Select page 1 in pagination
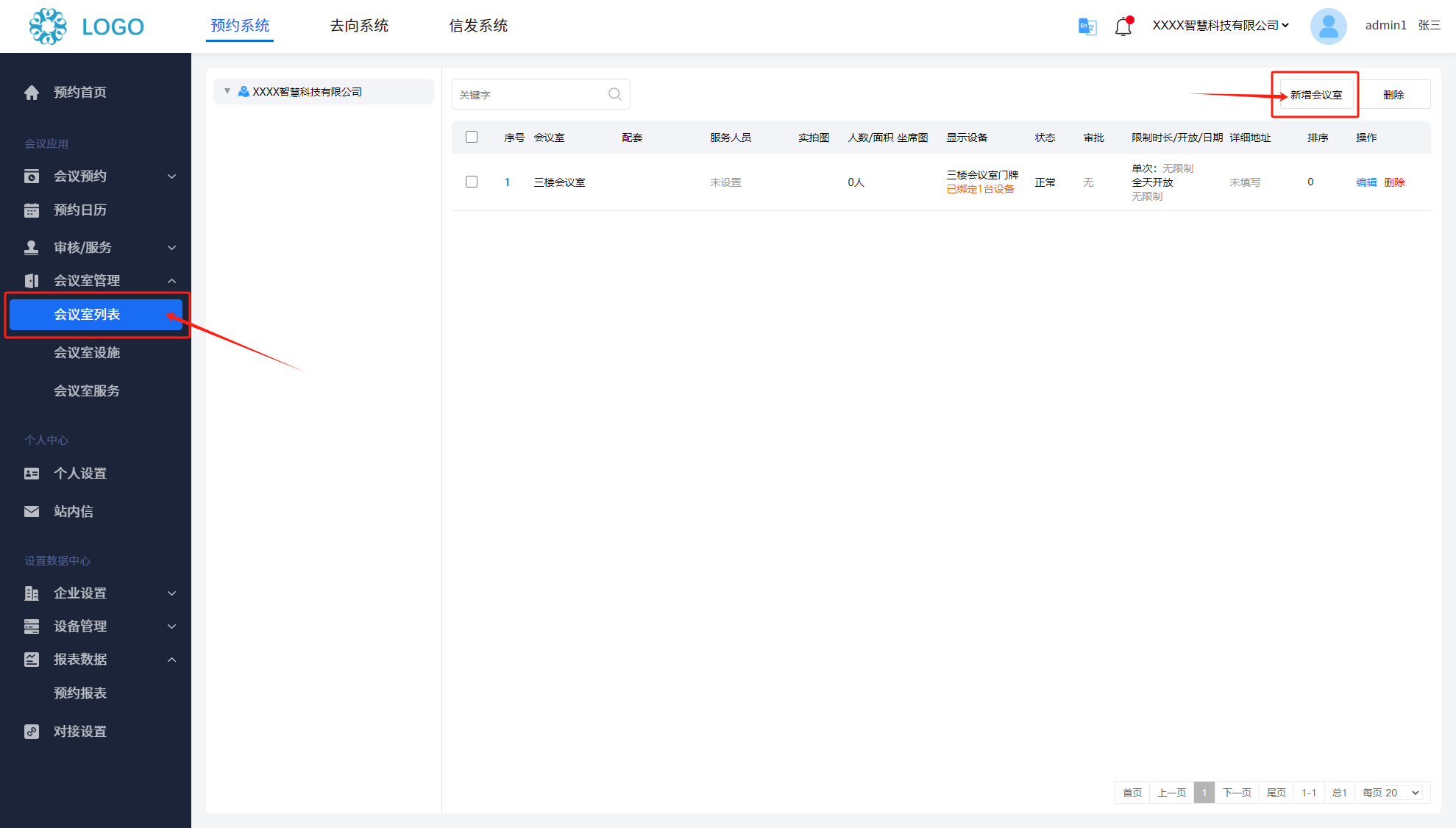 (1204, 793)
